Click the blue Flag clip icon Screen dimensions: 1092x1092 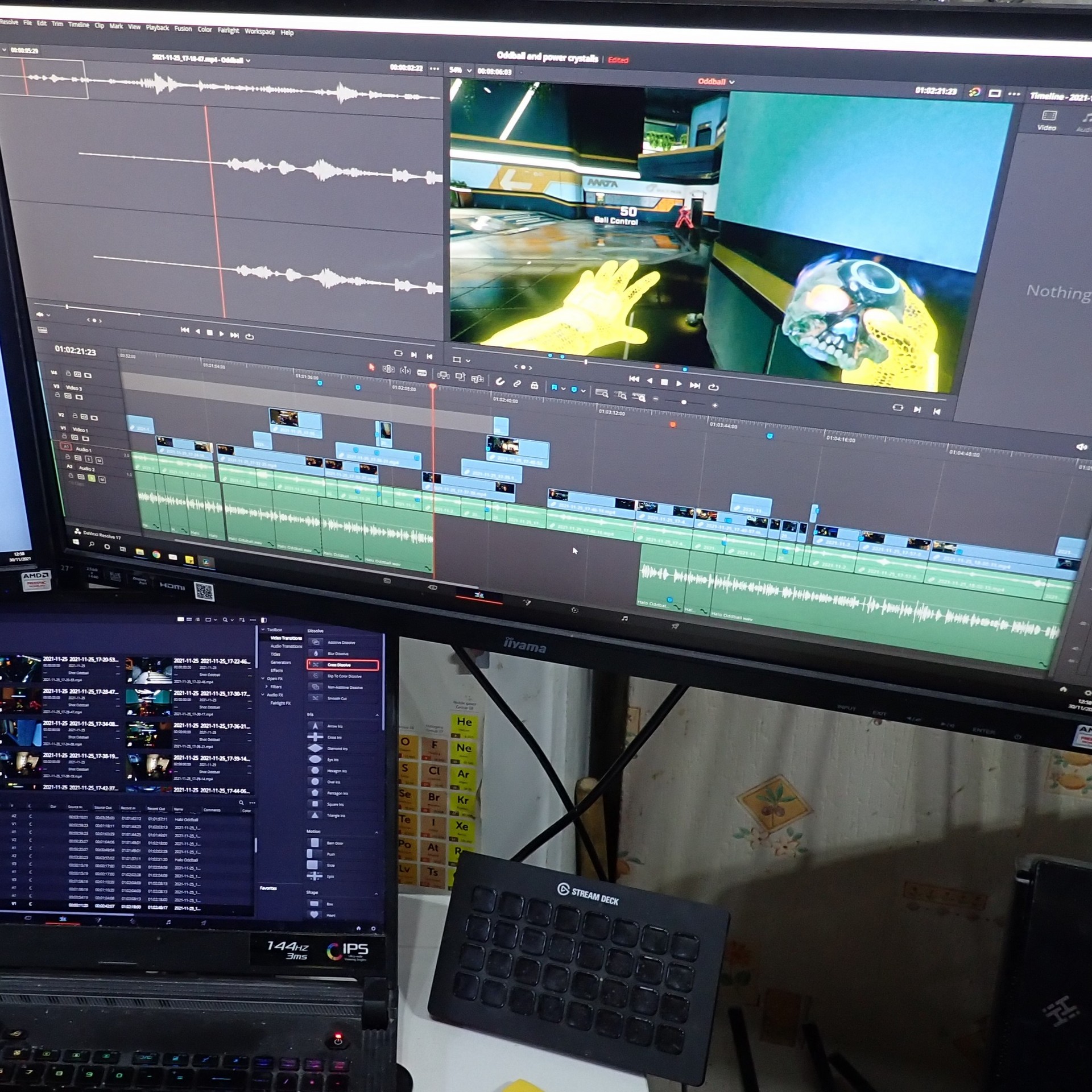tap(554, 387)
